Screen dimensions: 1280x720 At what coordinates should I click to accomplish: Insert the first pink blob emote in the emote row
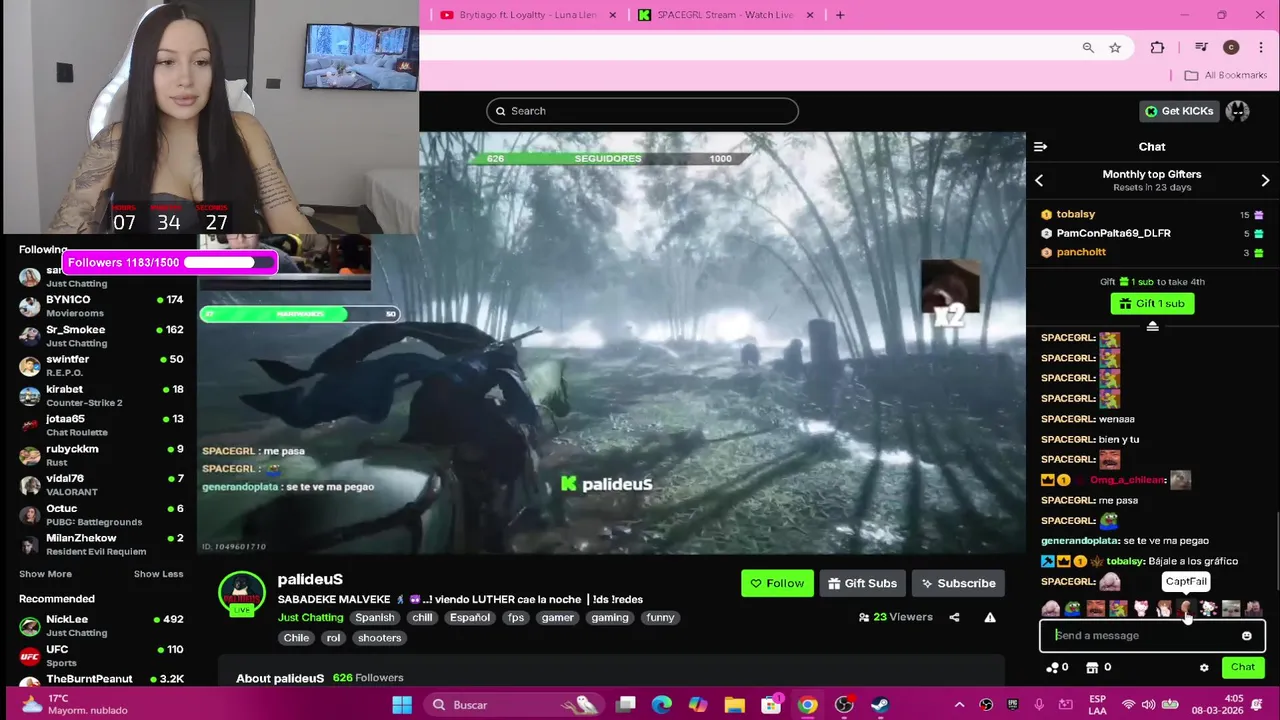click(x=1050, y=608)
